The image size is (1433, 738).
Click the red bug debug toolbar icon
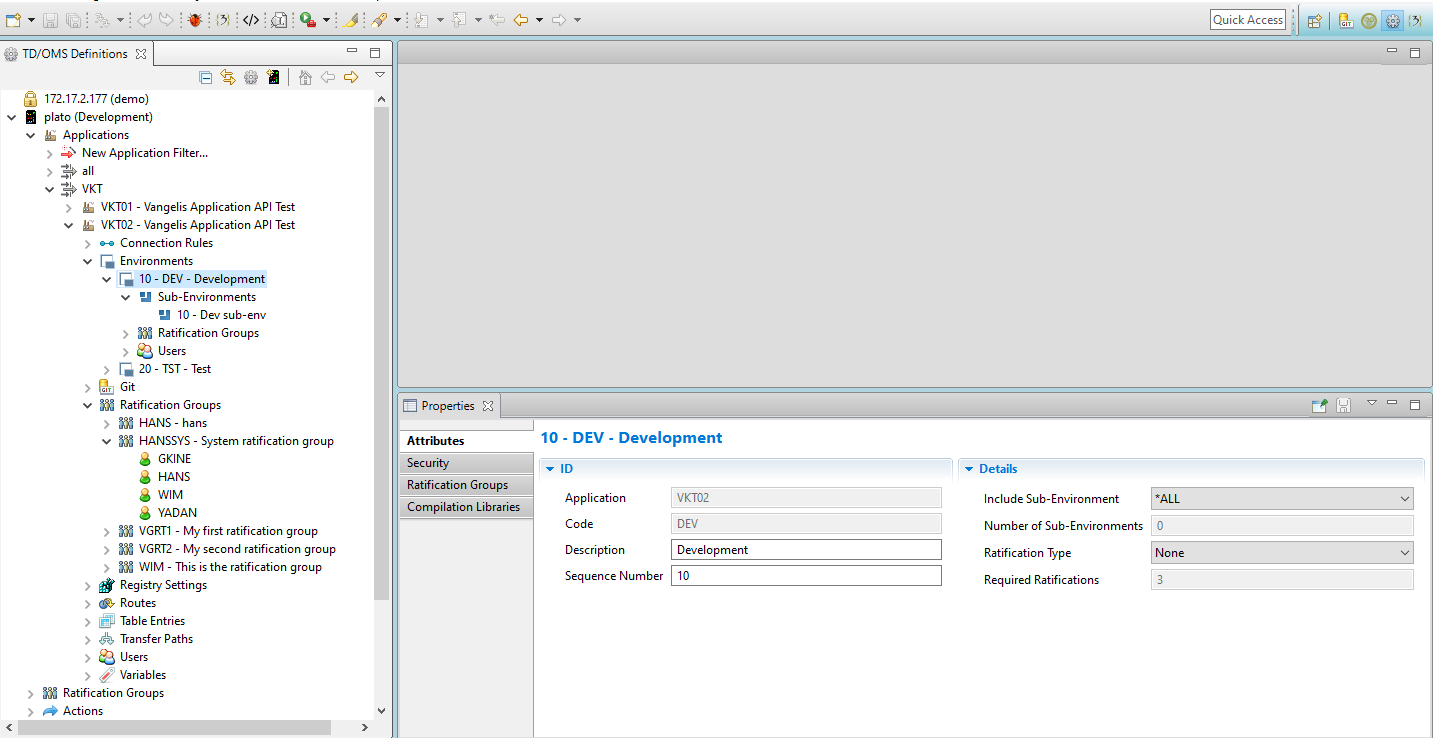coord(195,20)
